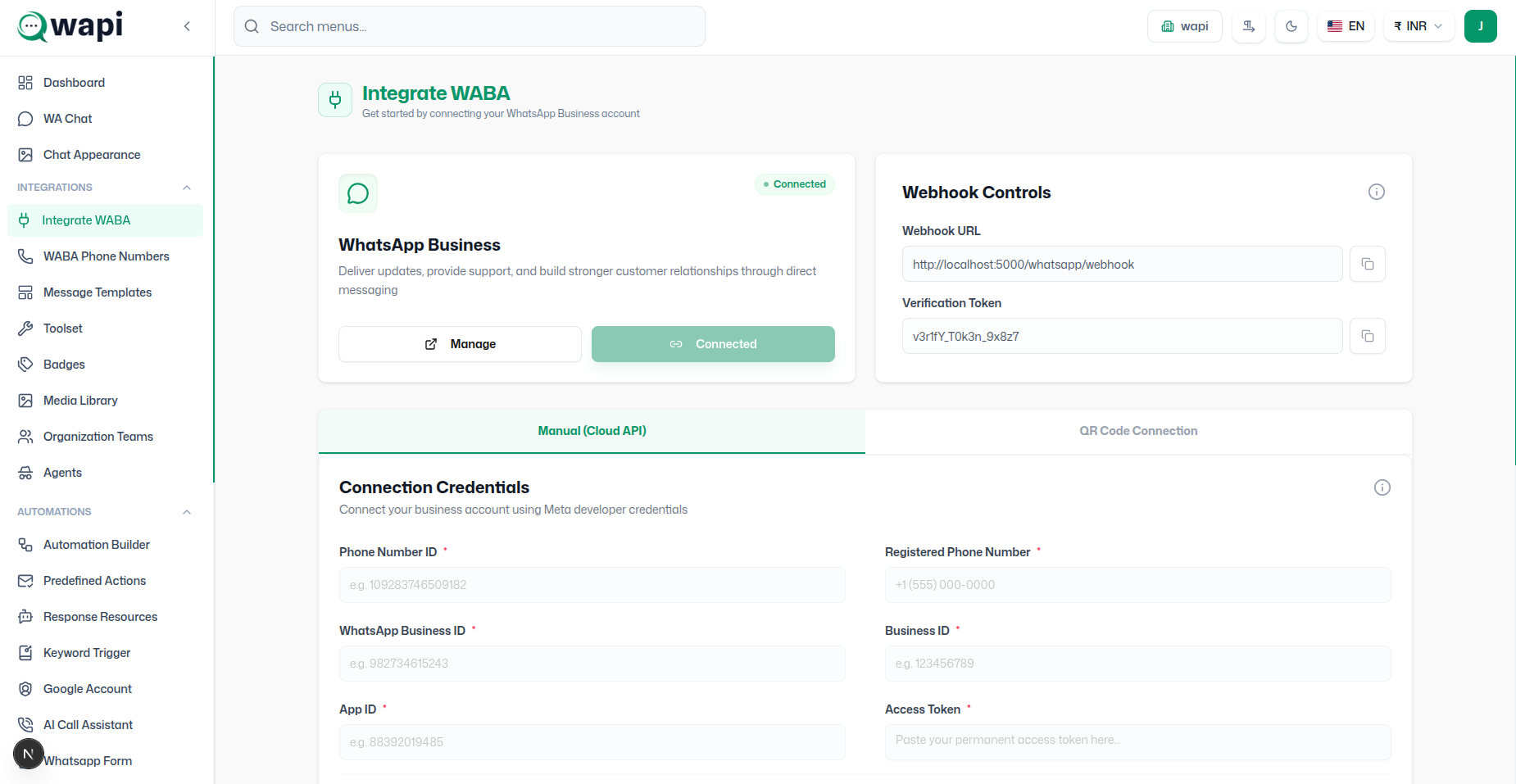Copy the Webhook URL
The width and height of the screenshot is (1516, 784).
(1368, 264)
